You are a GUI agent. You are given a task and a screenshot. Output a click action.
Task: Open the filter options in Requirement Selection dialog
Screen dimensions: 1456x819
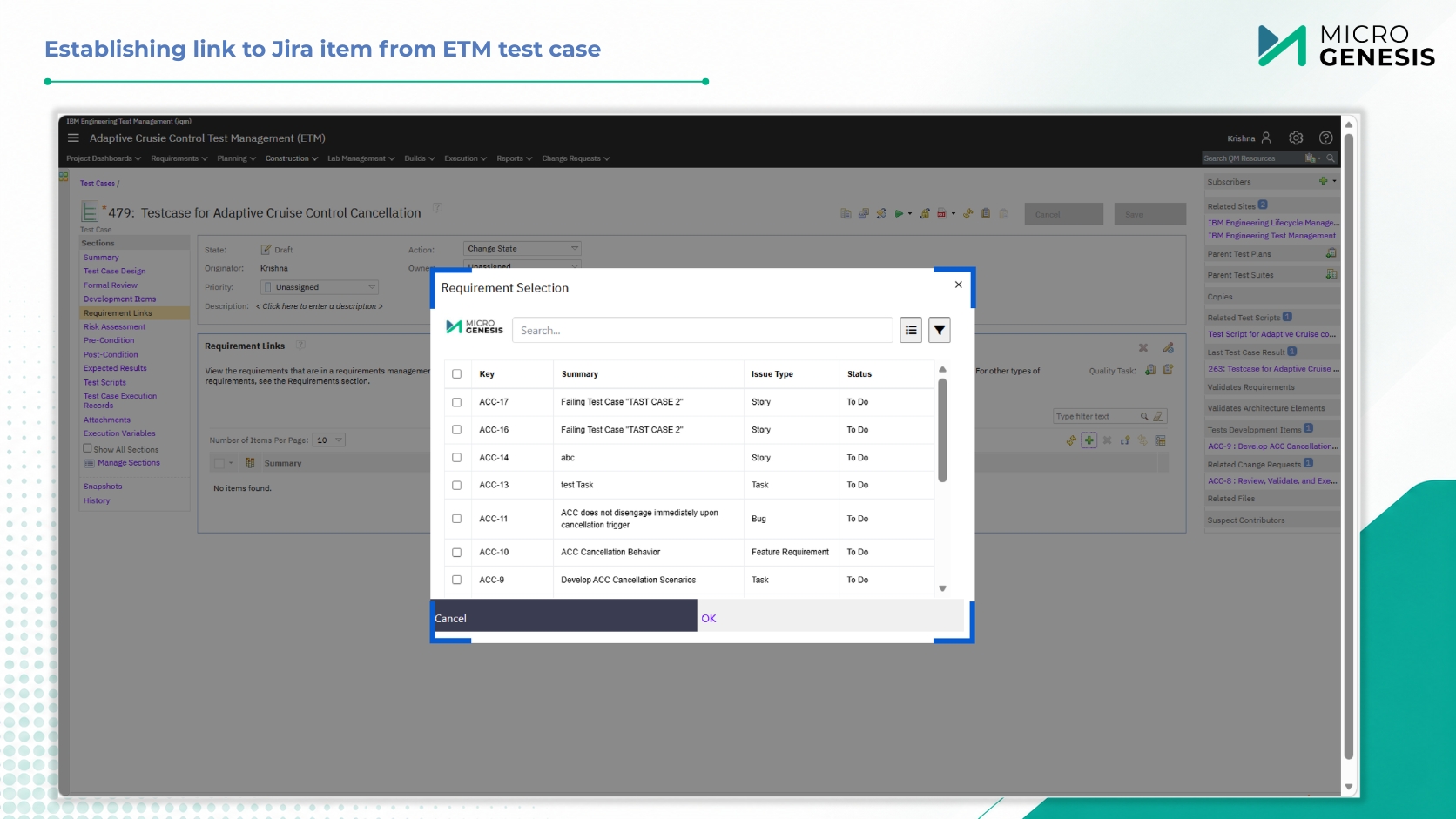pyautogui.click(x=939, y=330)
